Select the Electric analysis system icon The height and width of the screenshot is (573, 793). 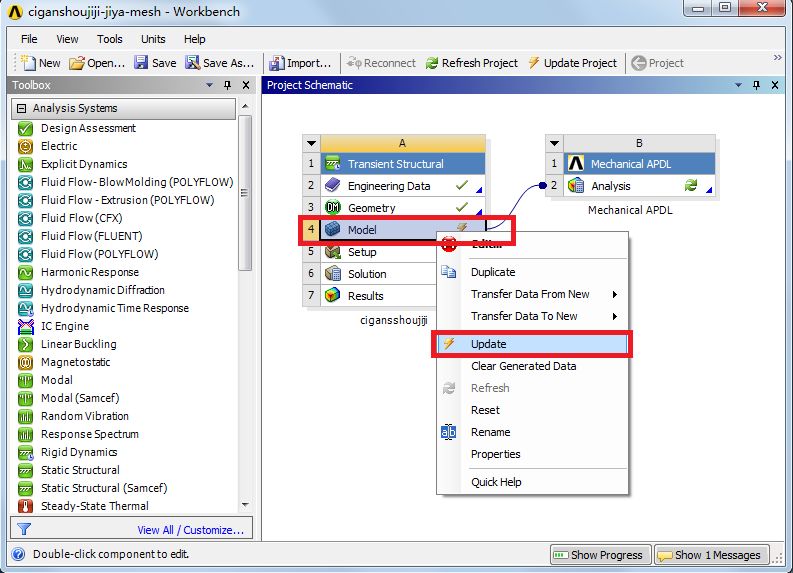click(x=25, y=146)
